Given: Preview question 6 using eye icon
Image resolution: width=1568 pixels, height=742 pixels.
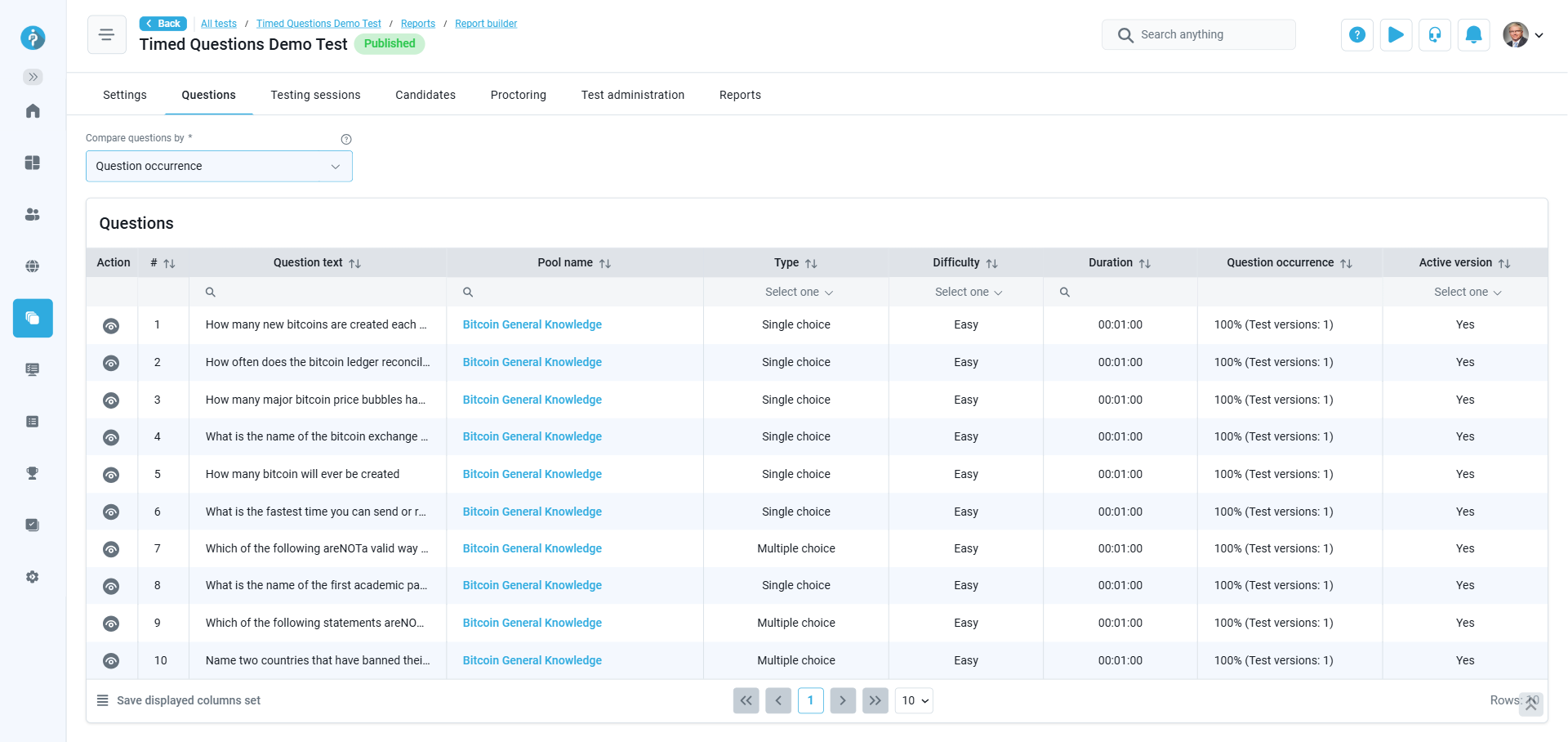Looking at the screenshot, I should (111, 512).
